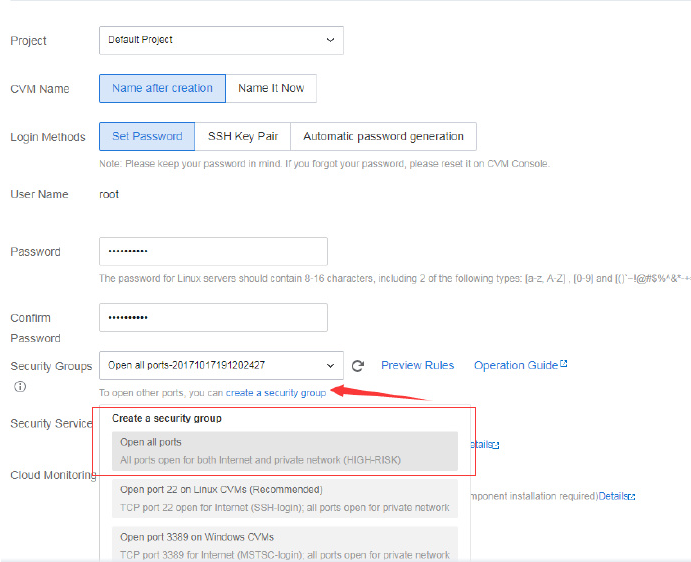Choose Automatic password generation method

coord(383,136)
